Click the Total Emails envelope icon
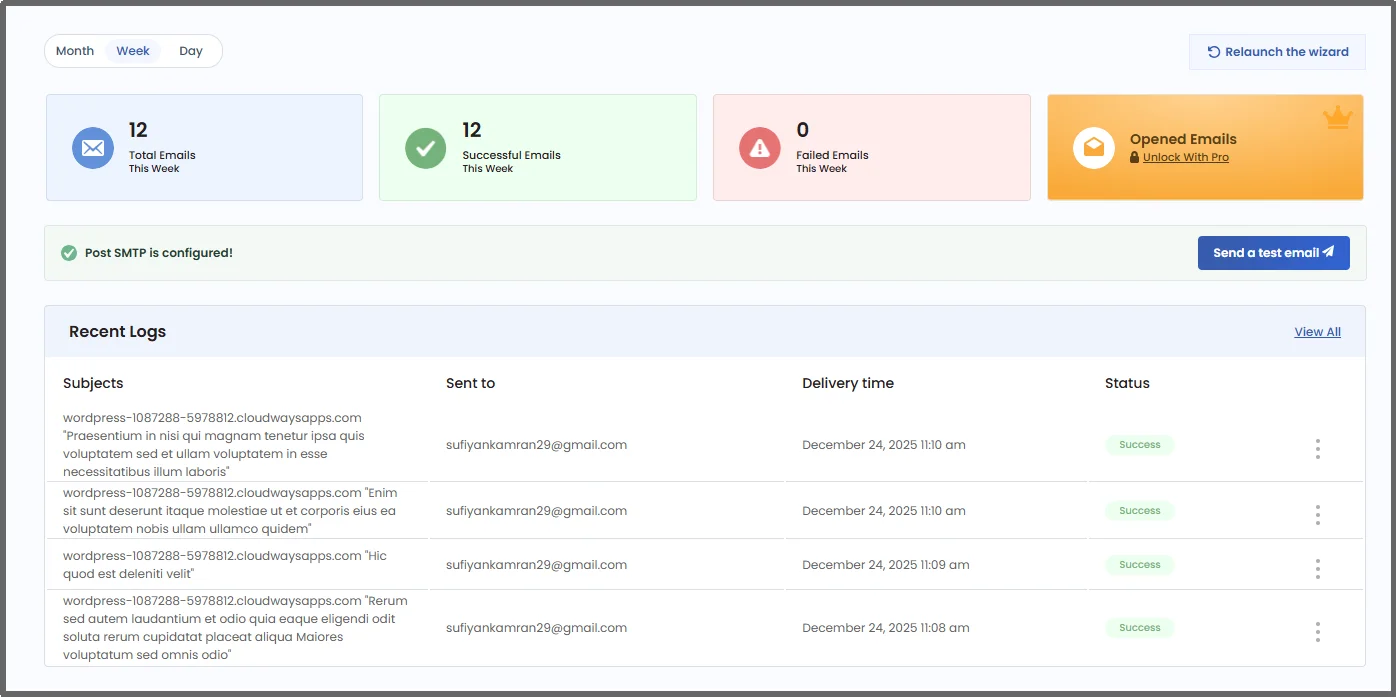 coord(93,147)
